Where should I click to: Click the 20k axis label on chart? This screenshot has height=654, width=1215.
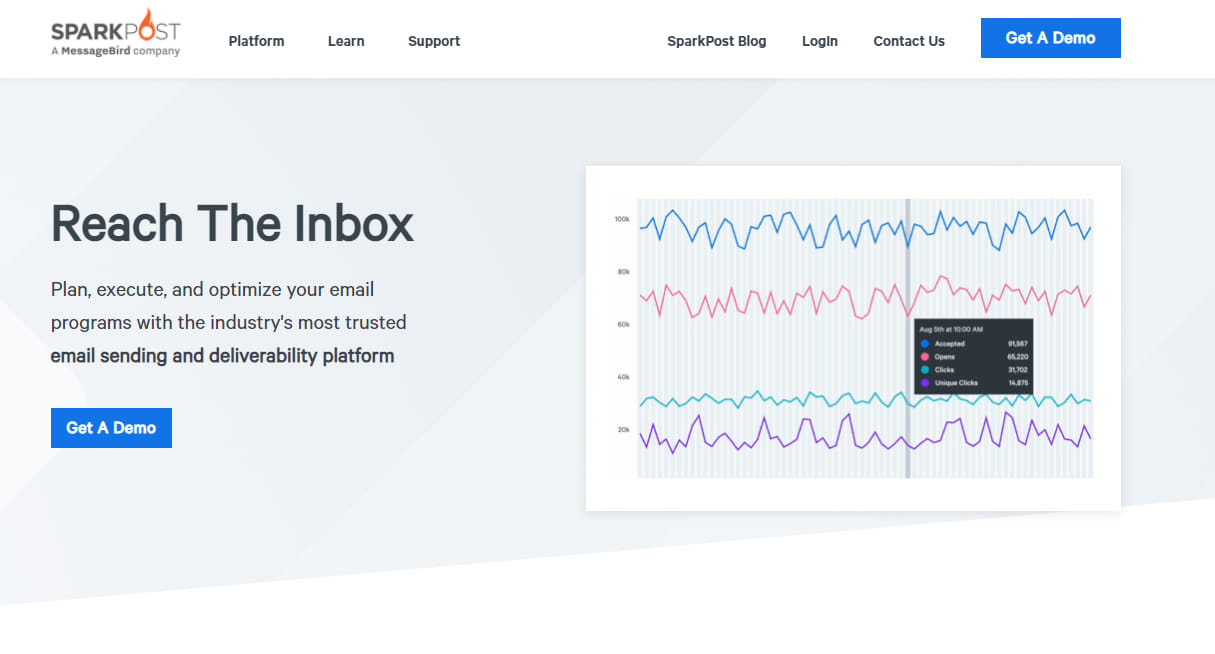pos(623,430)
